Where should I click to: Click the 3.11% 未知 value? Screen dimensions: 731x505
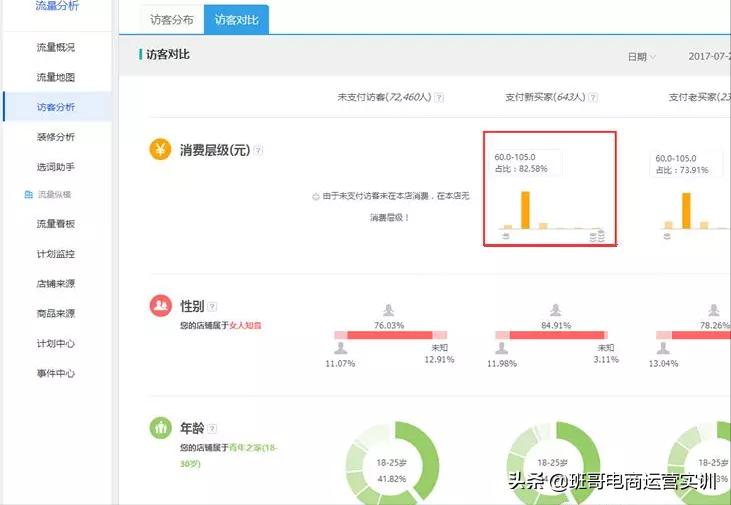click(606, 360)
